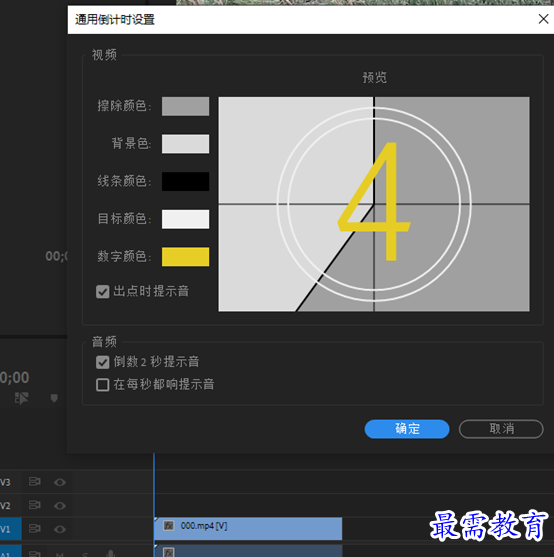Toggle sync lock on track V1
The width and height of the screenshot is (554, 557).
pos(34,529)
